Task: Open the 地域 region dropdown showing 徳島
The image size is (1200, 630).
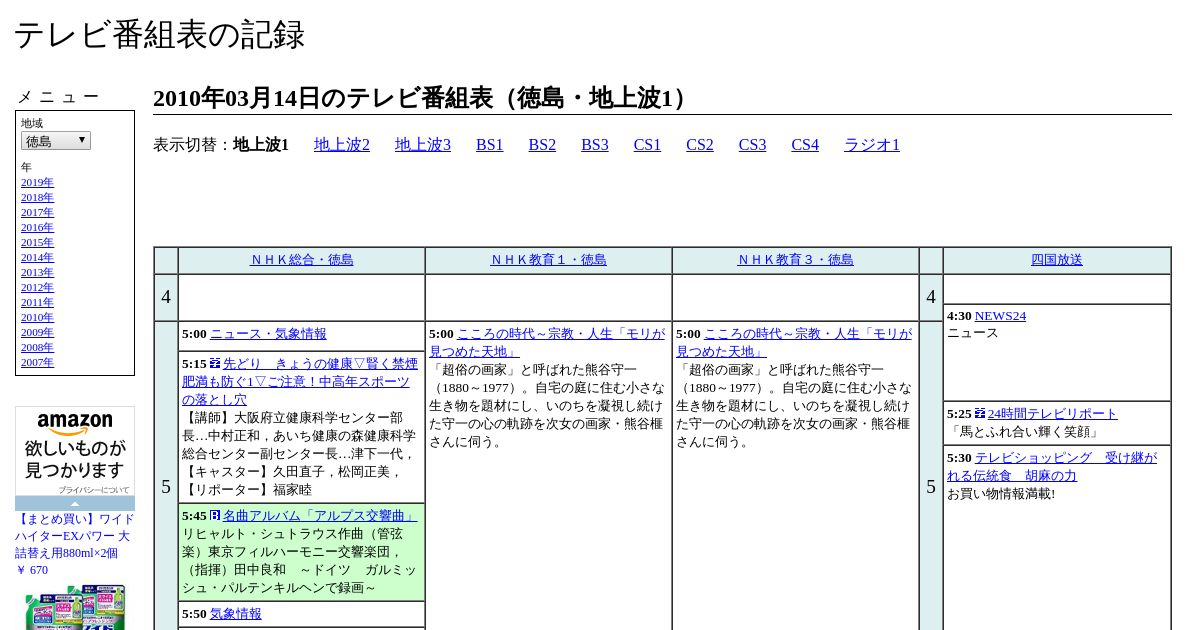Action: [x=56, y=141]
